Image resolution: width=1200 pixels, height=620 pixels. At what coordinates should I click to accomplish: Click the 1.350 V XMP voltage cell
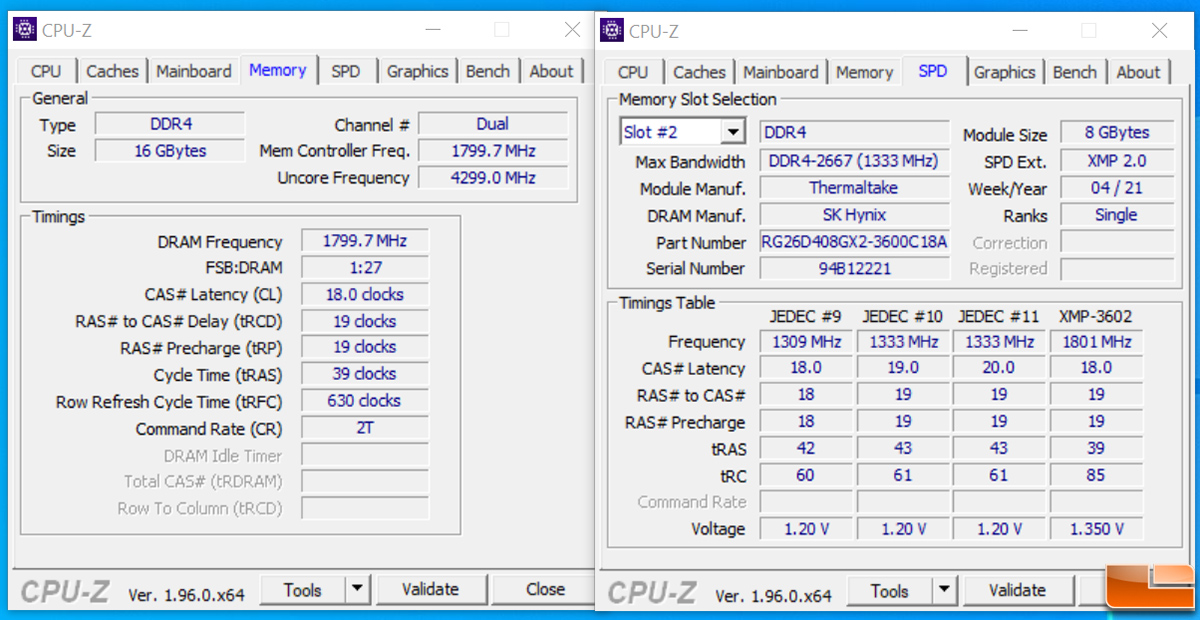coord(1096,529)
